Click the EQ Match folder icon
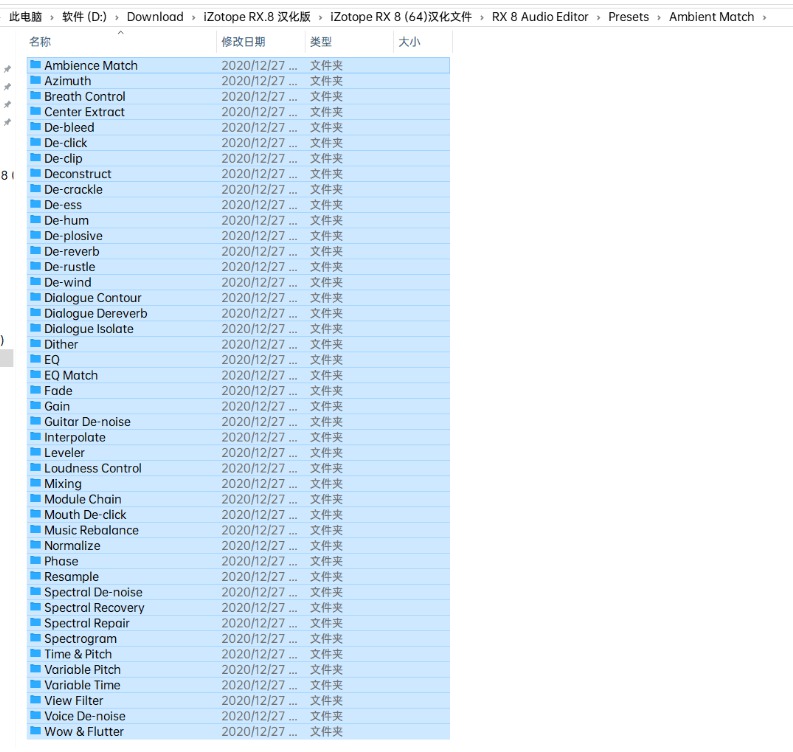Screen dimensions: 793x752 pyautogui.click(x=35, y=375)
